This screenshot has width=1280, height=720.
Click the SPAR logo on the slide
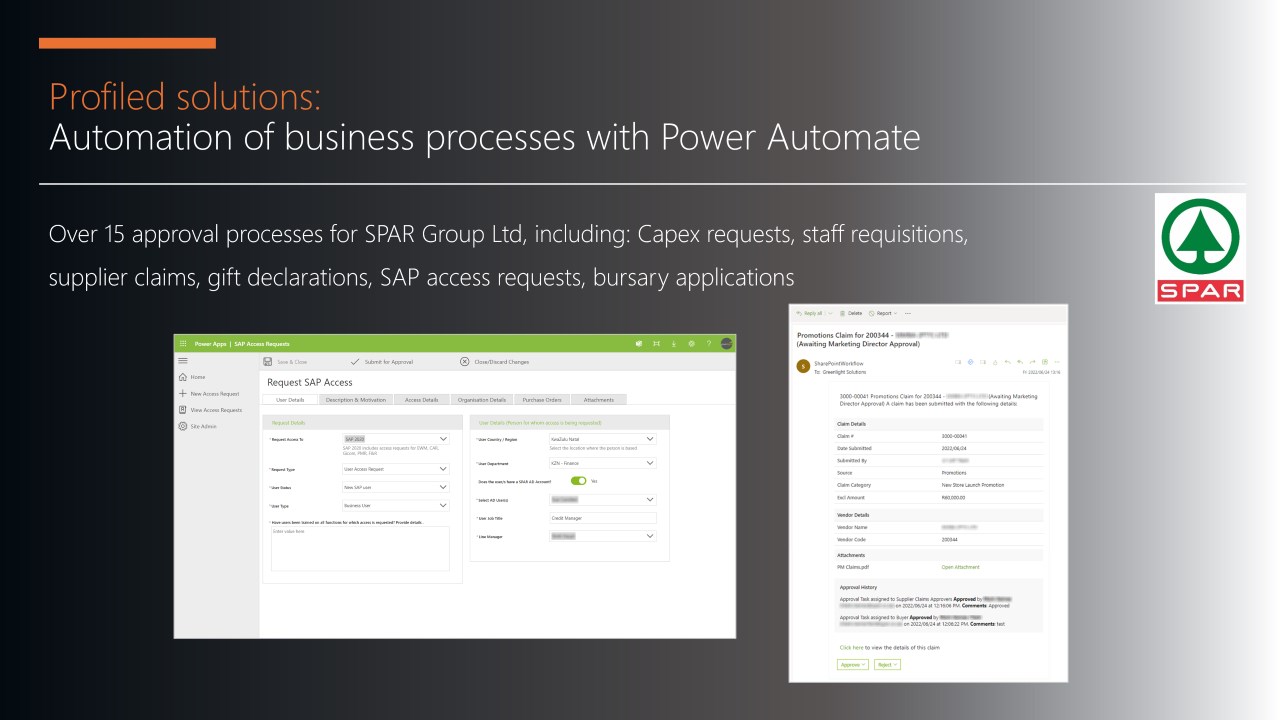pos(1200,248)
